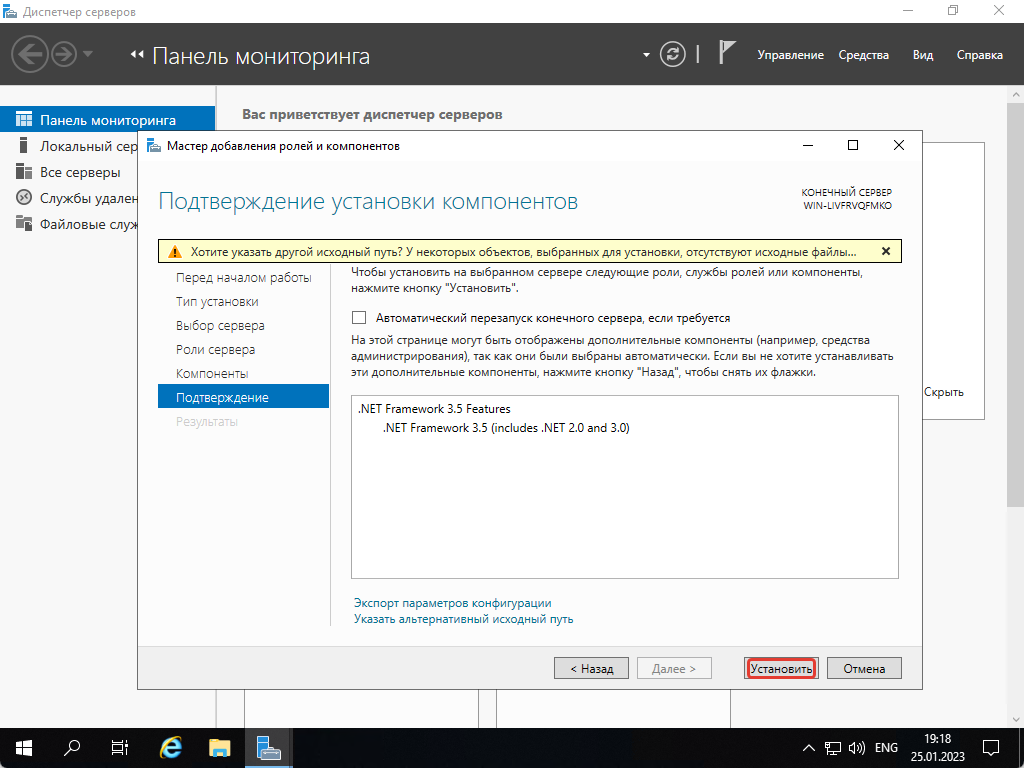Viewport: 1024px width, 768px height.
Task: Open the notifications flag icon
Action: [x=729, y=54]
